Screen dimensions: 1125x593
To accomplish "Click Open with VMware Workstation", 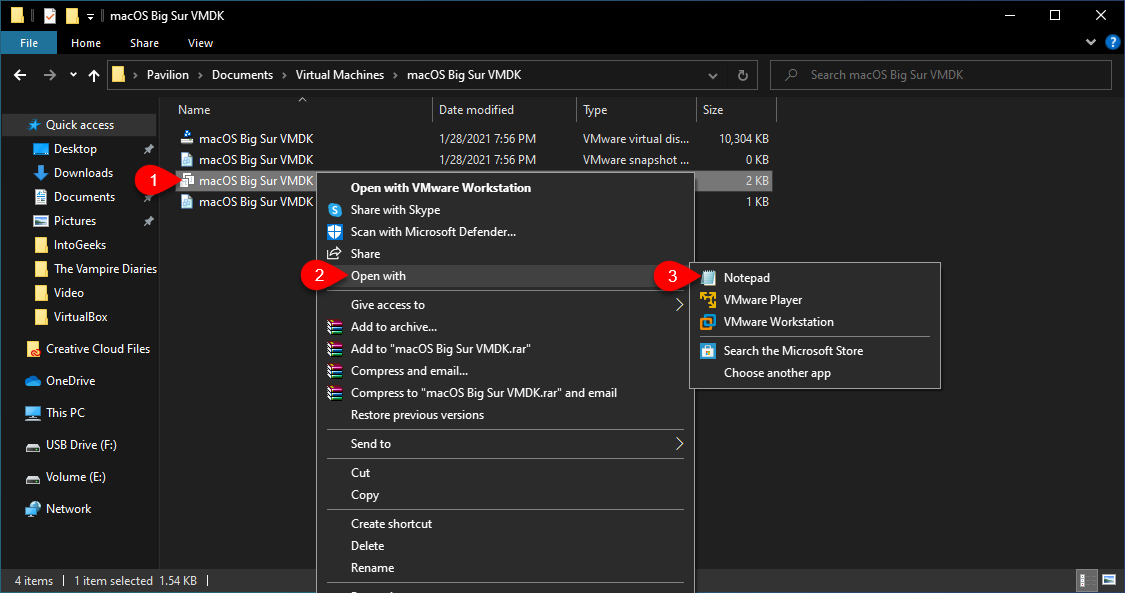I will point(505,188).
